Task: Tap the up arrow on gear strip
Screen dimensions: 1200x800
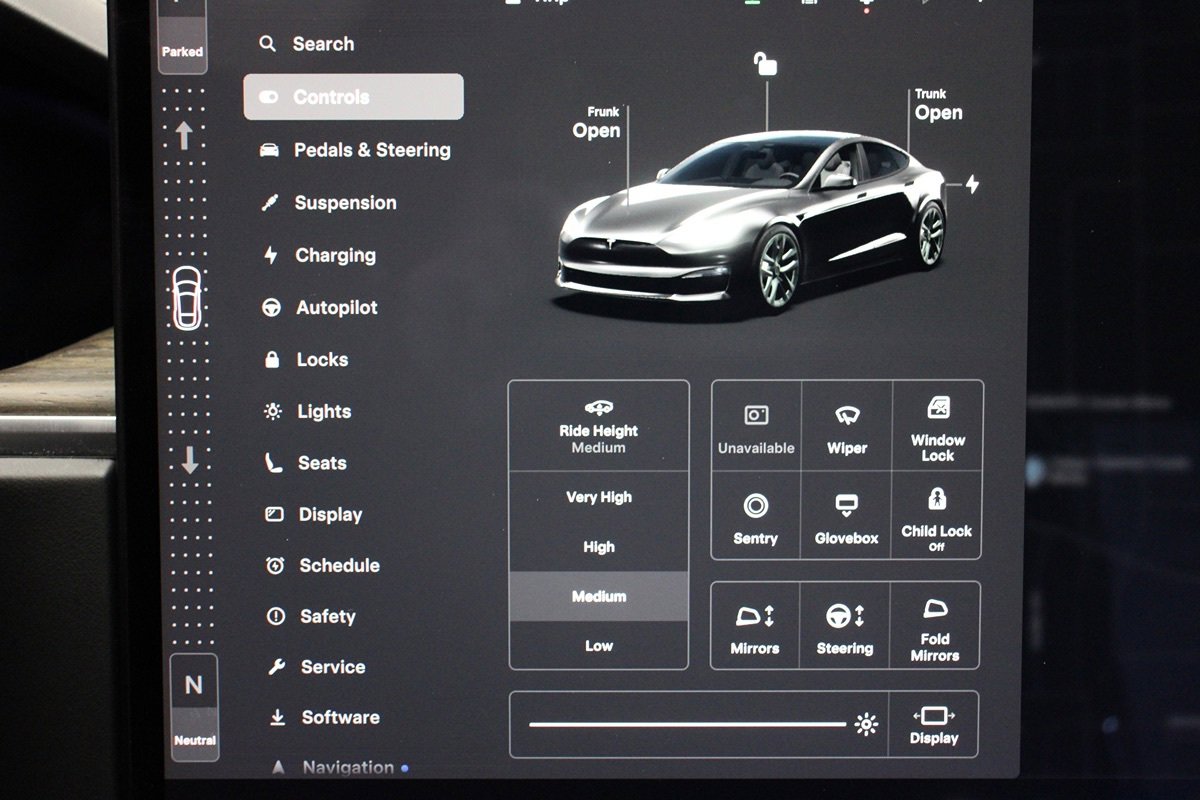Action: (x=184, y=135)
